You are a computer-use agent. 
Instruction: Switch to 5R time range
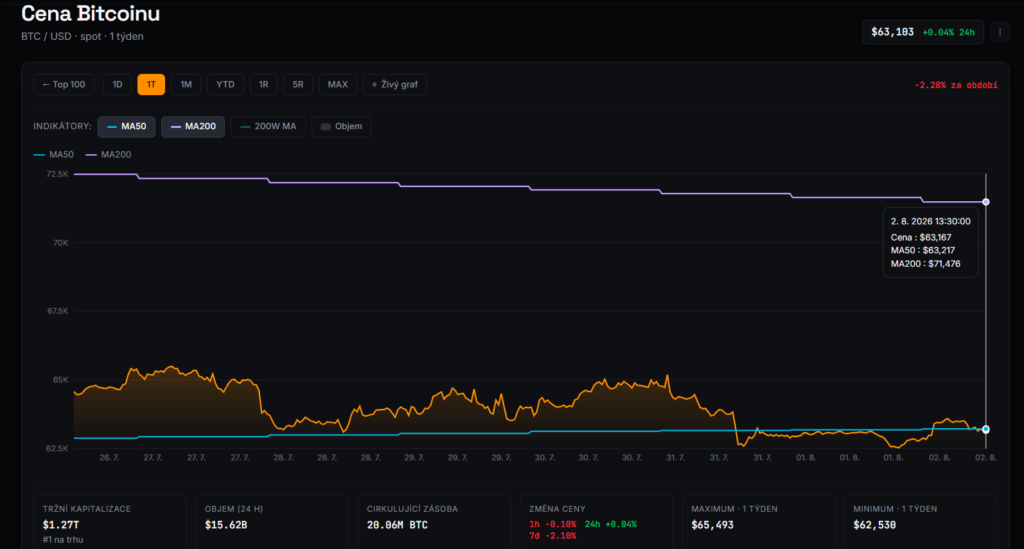(298, 84)
